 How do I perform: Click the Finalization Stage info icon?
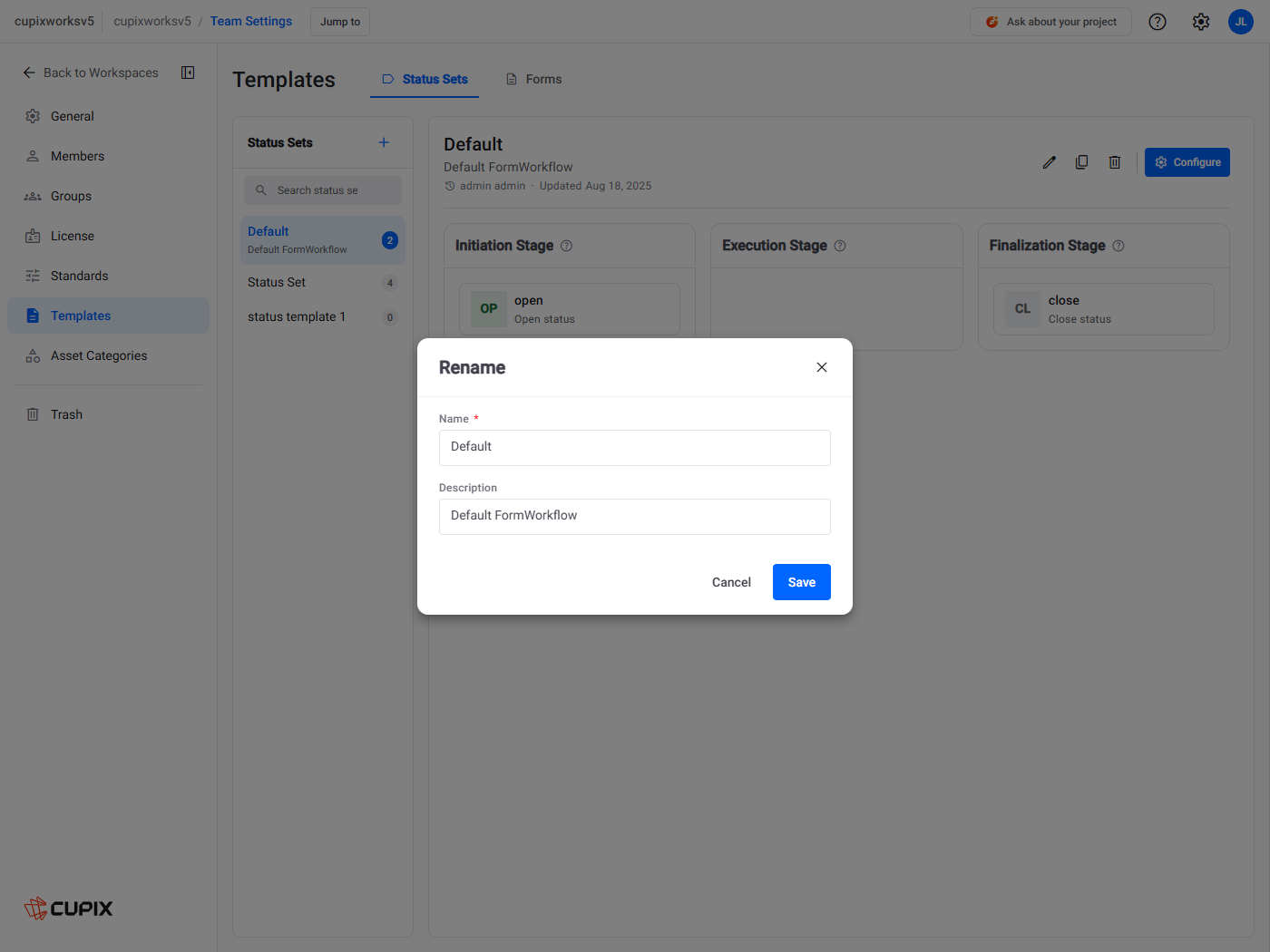click(1119, 246)
